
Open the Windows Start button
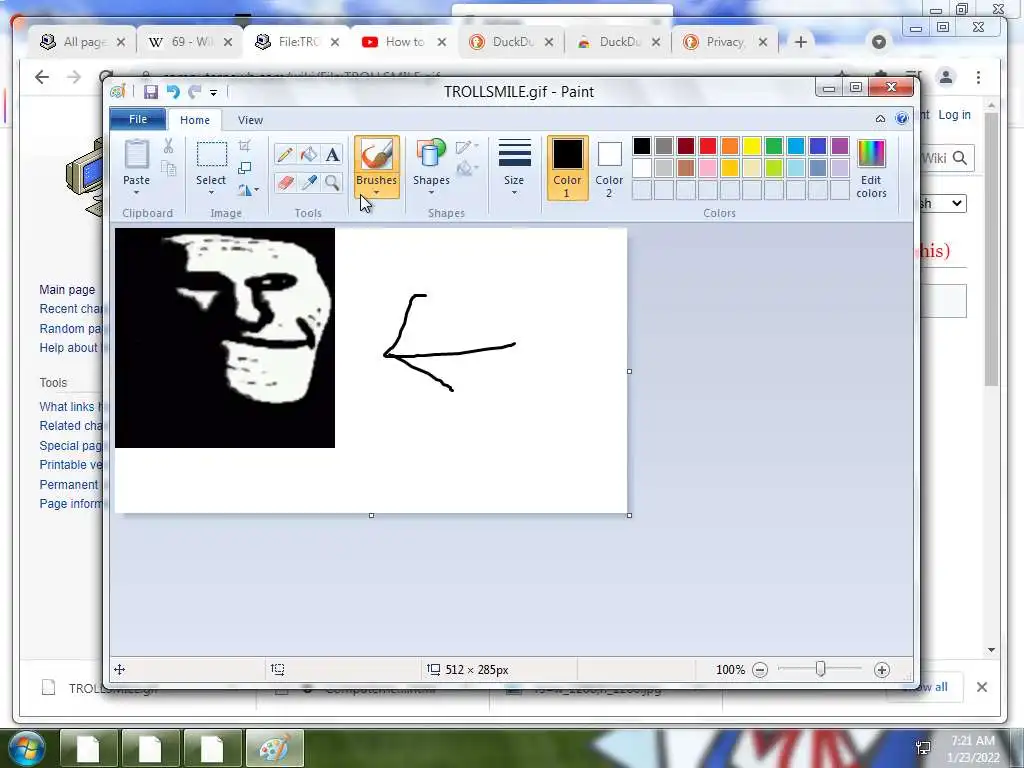point(25,748)
